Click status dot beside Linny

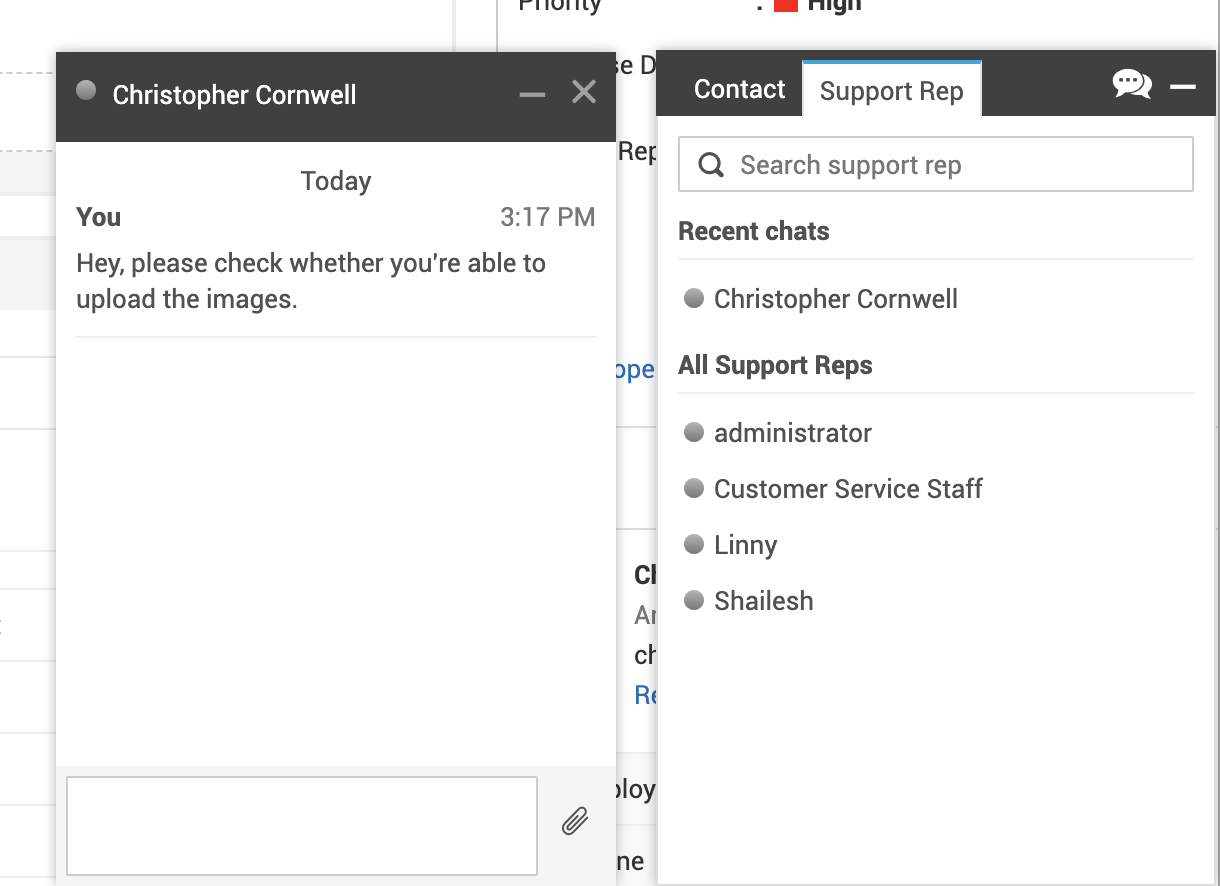coord(693,544)
